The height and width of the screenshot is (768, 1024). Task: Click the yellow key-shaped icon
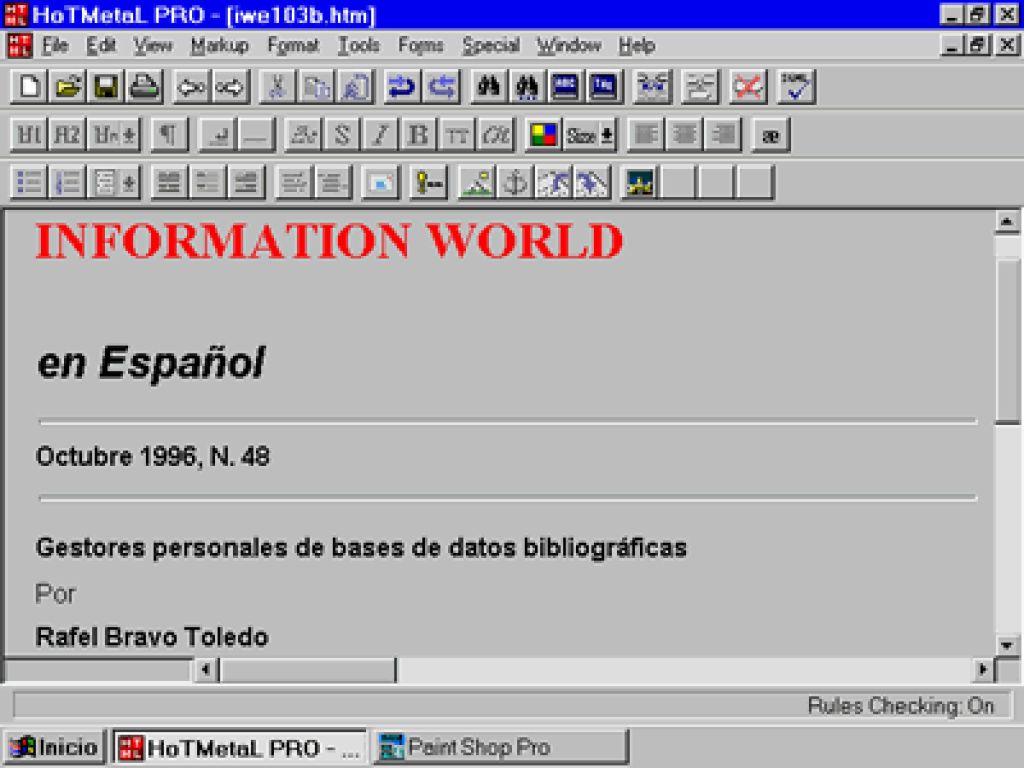(428, 182)
